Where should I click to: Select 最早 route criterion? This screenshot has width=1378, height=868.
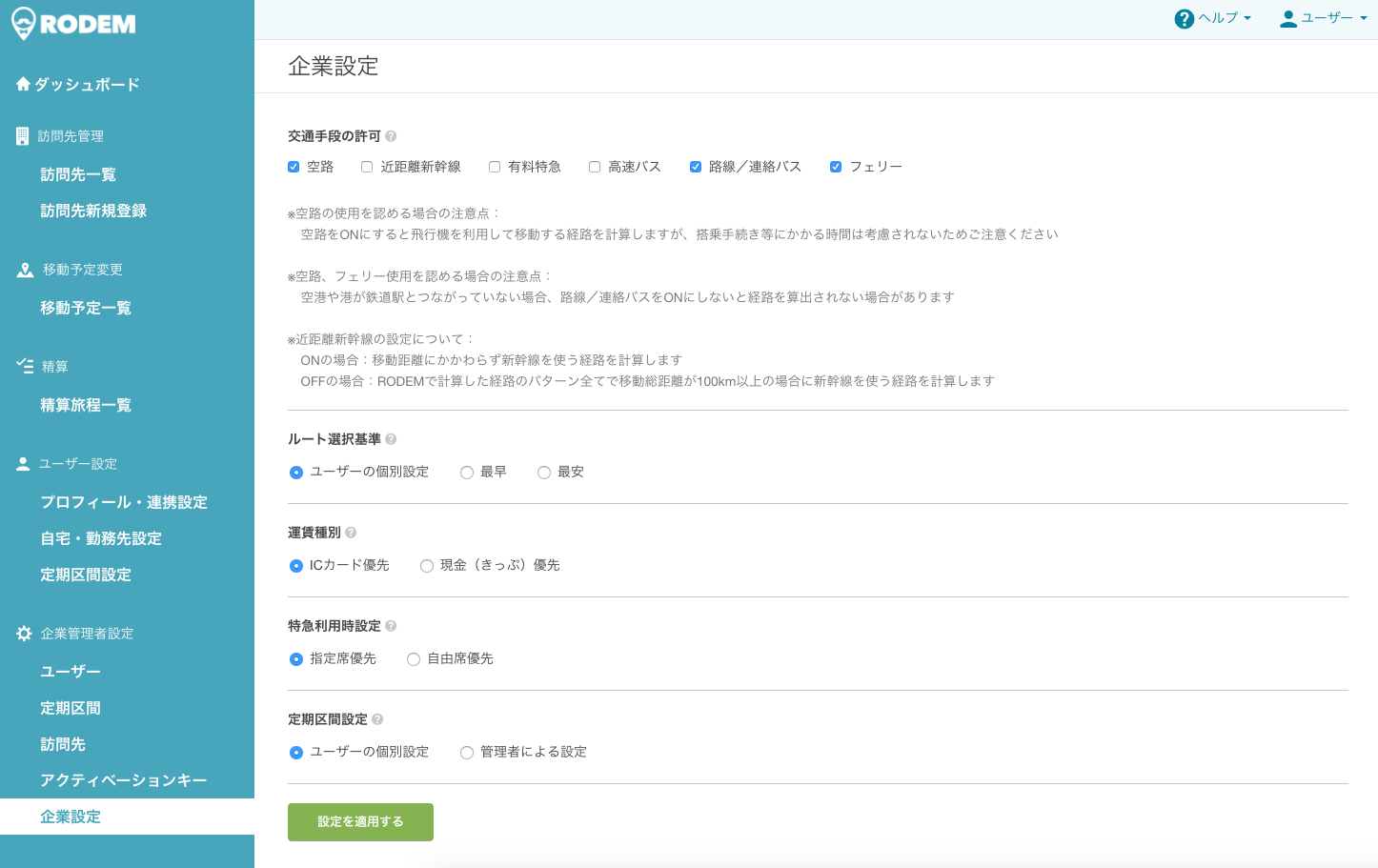[x=467, y=473]
